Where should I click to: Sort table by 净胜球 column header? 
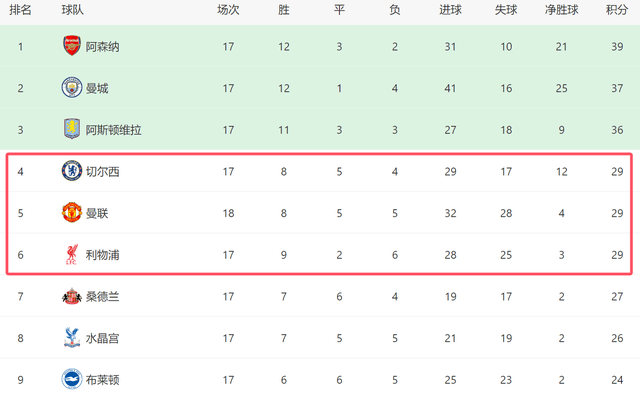coord(561,10)
